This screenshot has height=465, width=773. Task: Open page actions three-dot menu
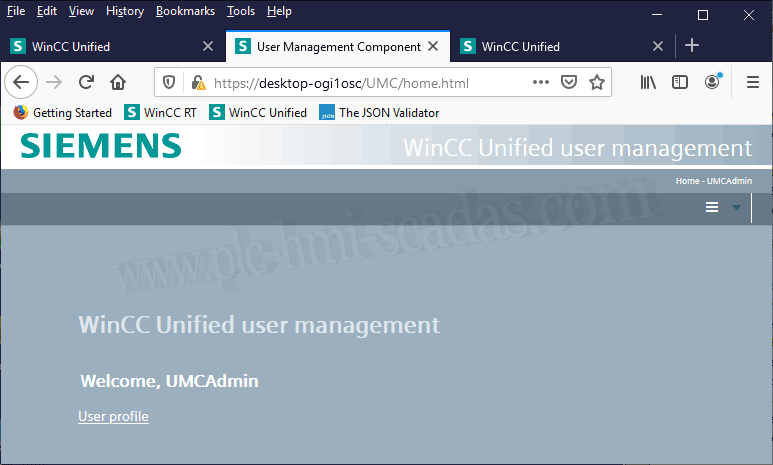540,82
